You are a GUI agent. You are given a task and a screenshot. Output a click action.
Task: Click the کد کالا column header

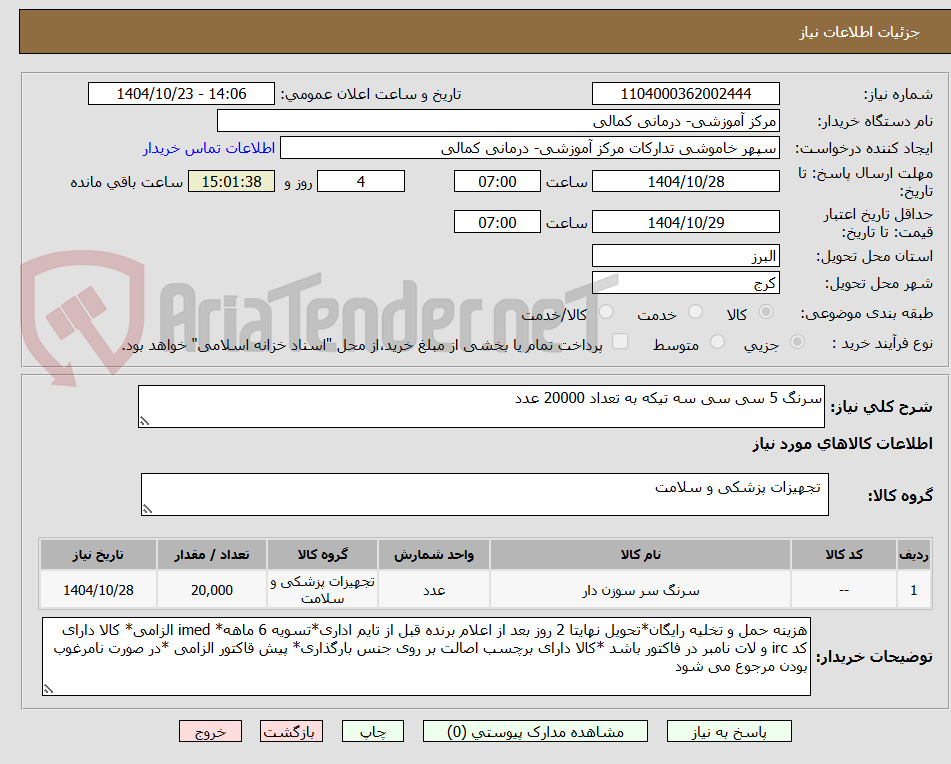844,555
